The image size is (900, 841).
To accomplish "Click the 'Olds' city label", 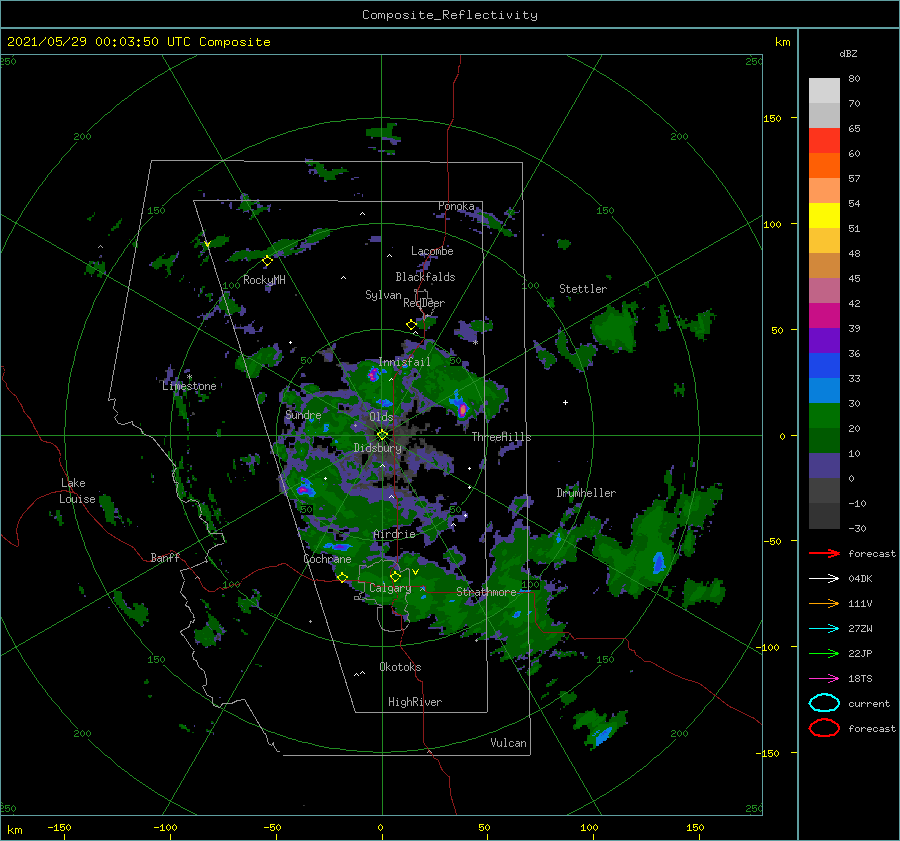I will click(x=381, y=417).
